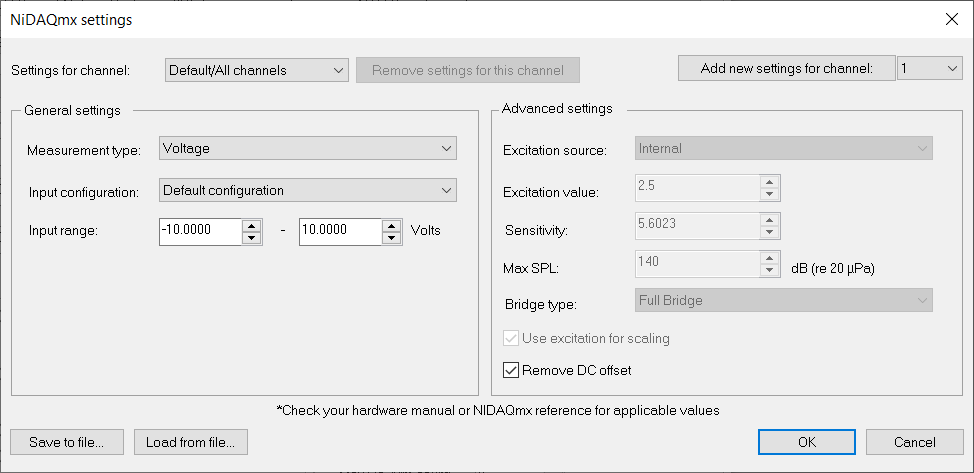Screen dimensions: 974x473
Task: Increase the maximum input range value
Action: coord(391,225)
